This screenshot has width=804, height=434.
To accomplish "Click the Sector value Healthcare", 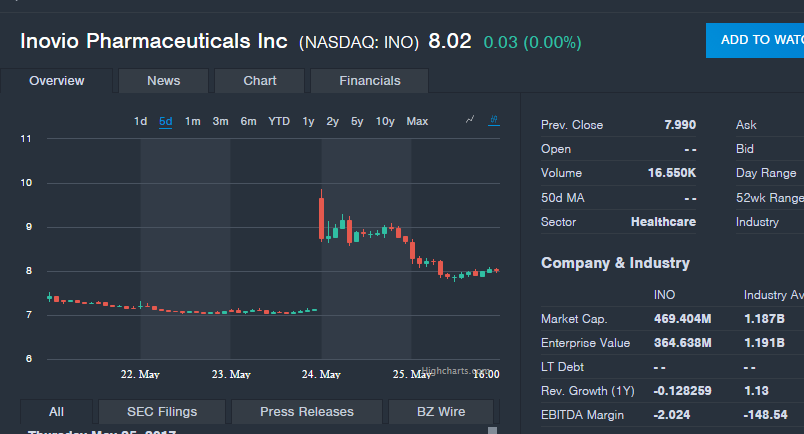I will pos(663,222).
